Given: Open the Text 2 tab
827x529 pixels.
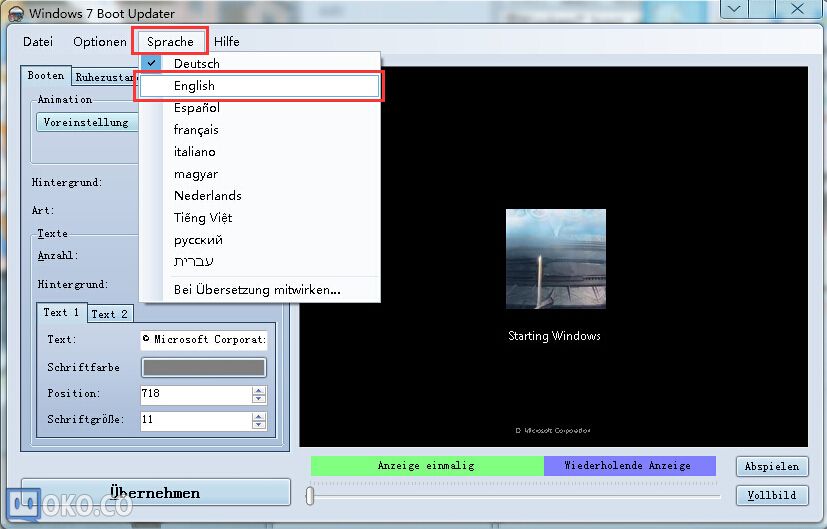Looking at the screenshot, I should (110, 314).
